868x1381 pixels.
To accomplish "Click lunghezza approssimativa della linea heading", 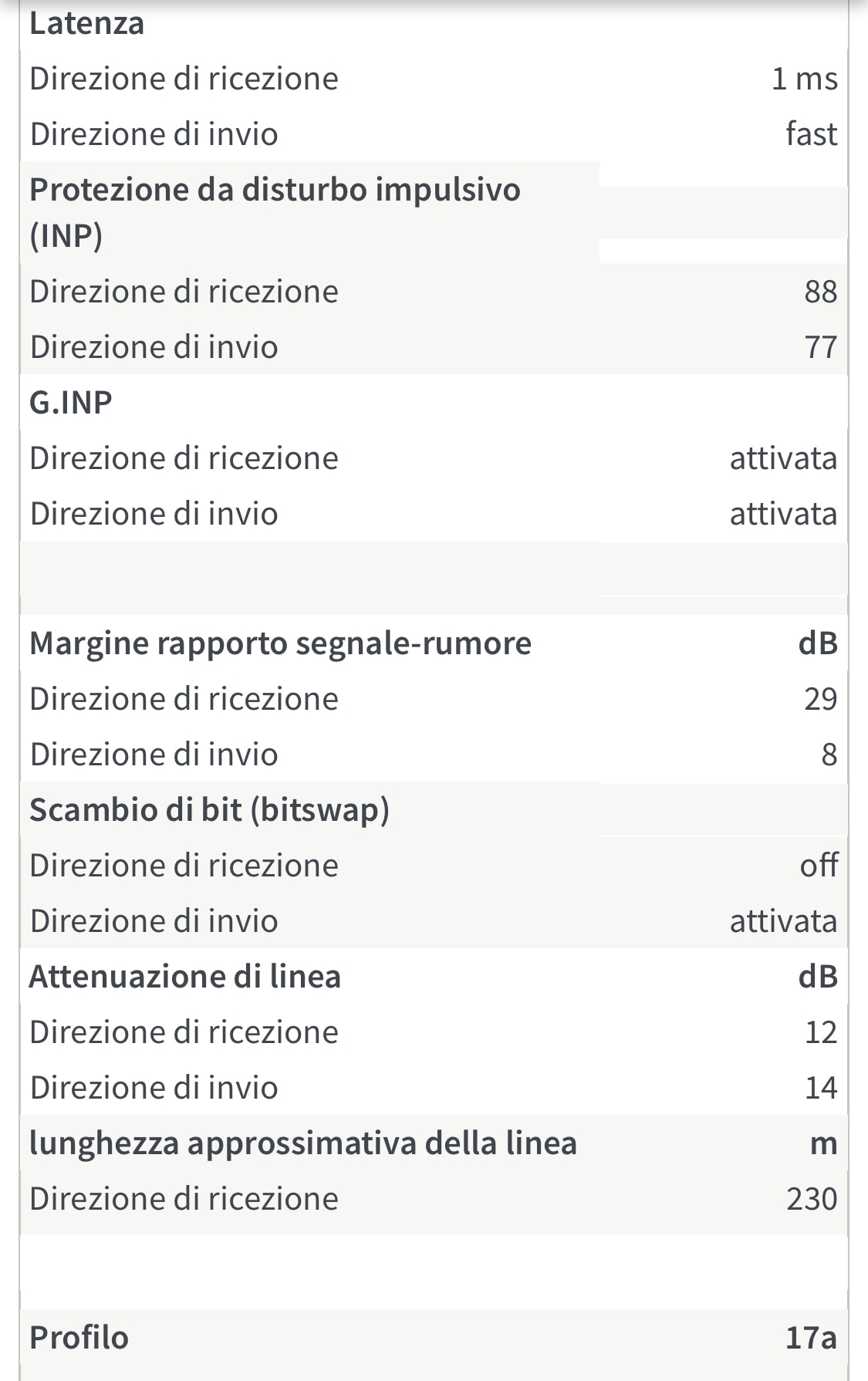I will pyautogui.click(x=302, y=1143).
